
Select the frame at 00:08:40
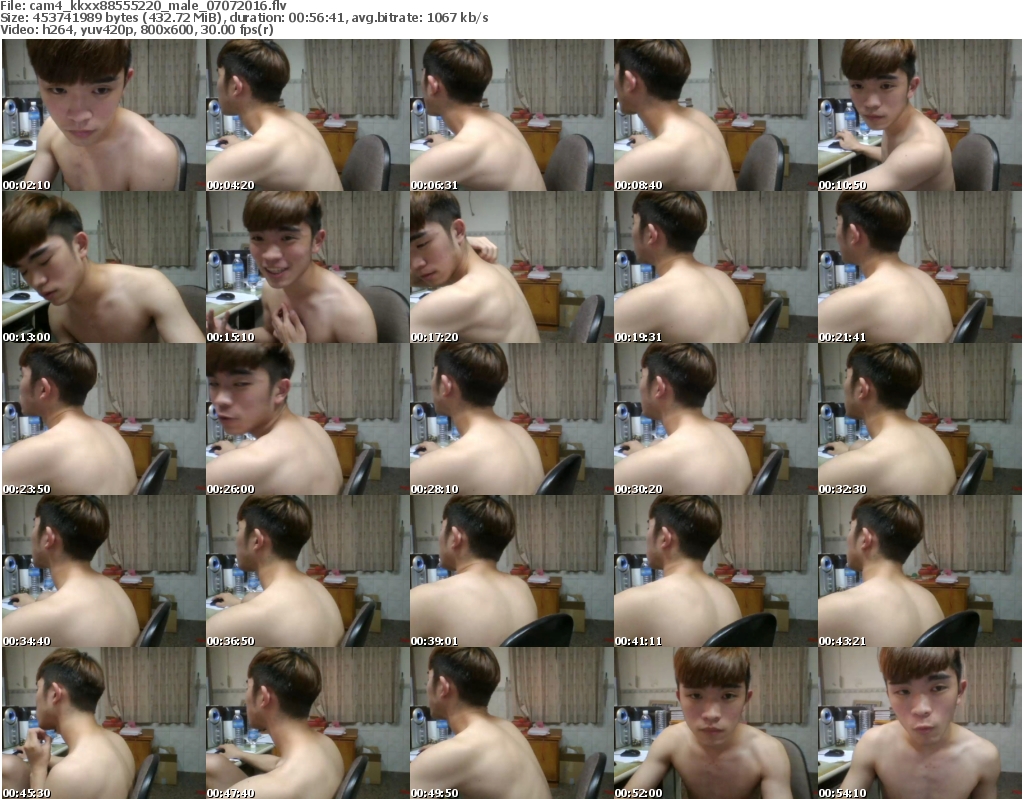tap(715, 115)
